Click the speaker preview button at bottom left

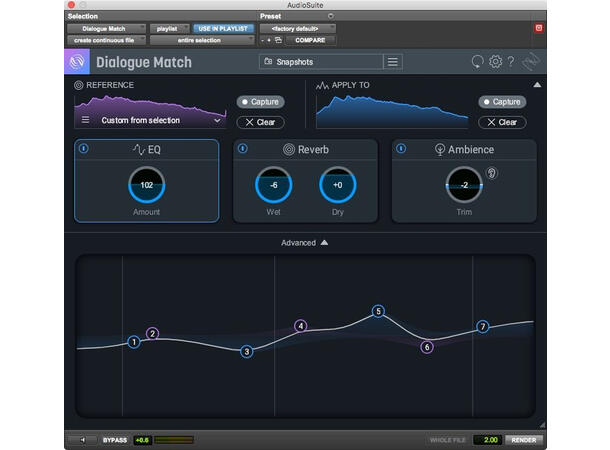(82, 440)
